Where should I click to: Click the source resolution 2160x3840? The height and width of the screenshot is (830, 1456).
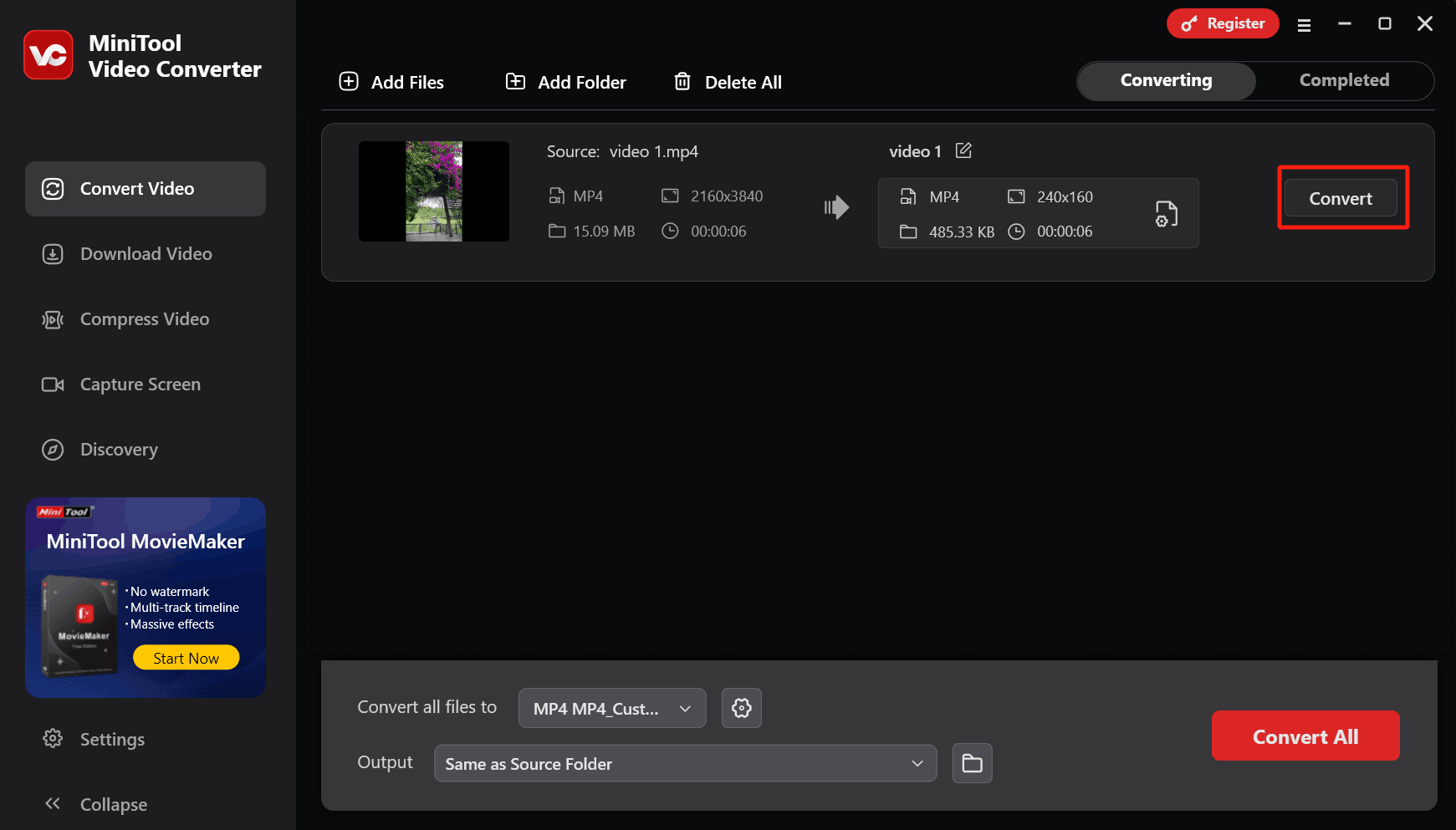(727, 196)
